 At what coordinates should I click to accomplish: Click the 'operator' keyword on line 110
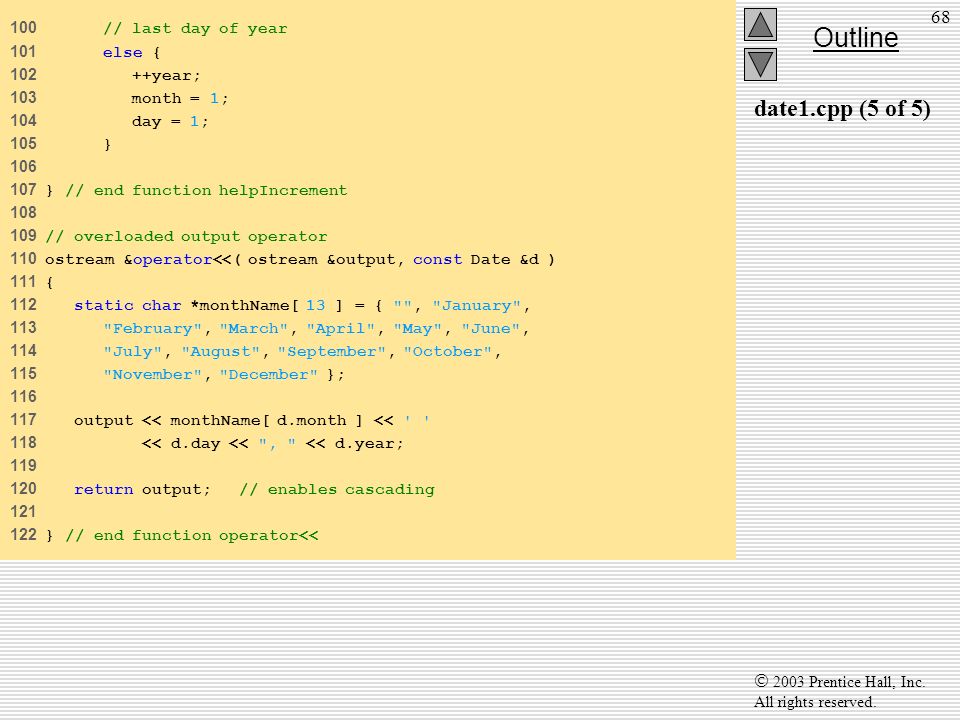coord(173,260)
